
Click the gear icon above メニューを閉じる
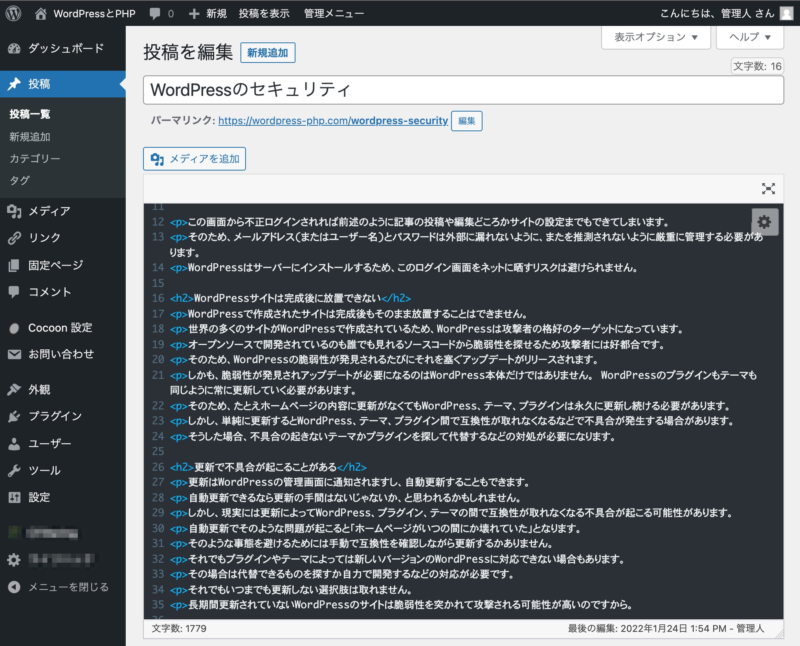point(14,560)
